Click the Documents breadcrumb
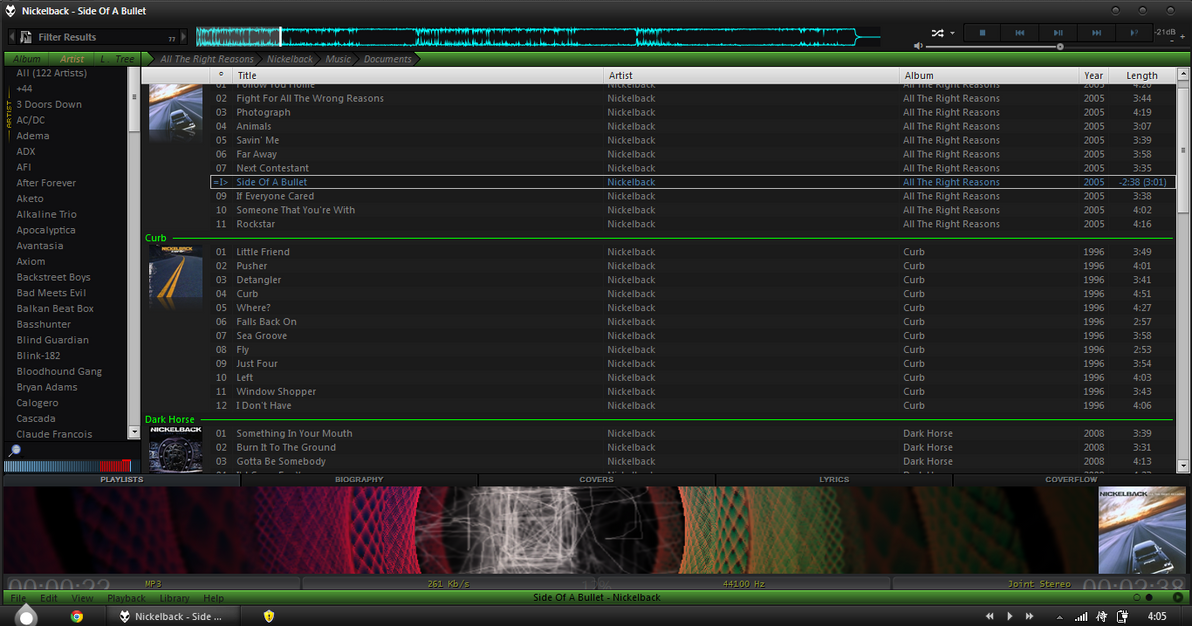Image resolution: width=1192 pixels, height=626 pixels. tap(388, 59)
